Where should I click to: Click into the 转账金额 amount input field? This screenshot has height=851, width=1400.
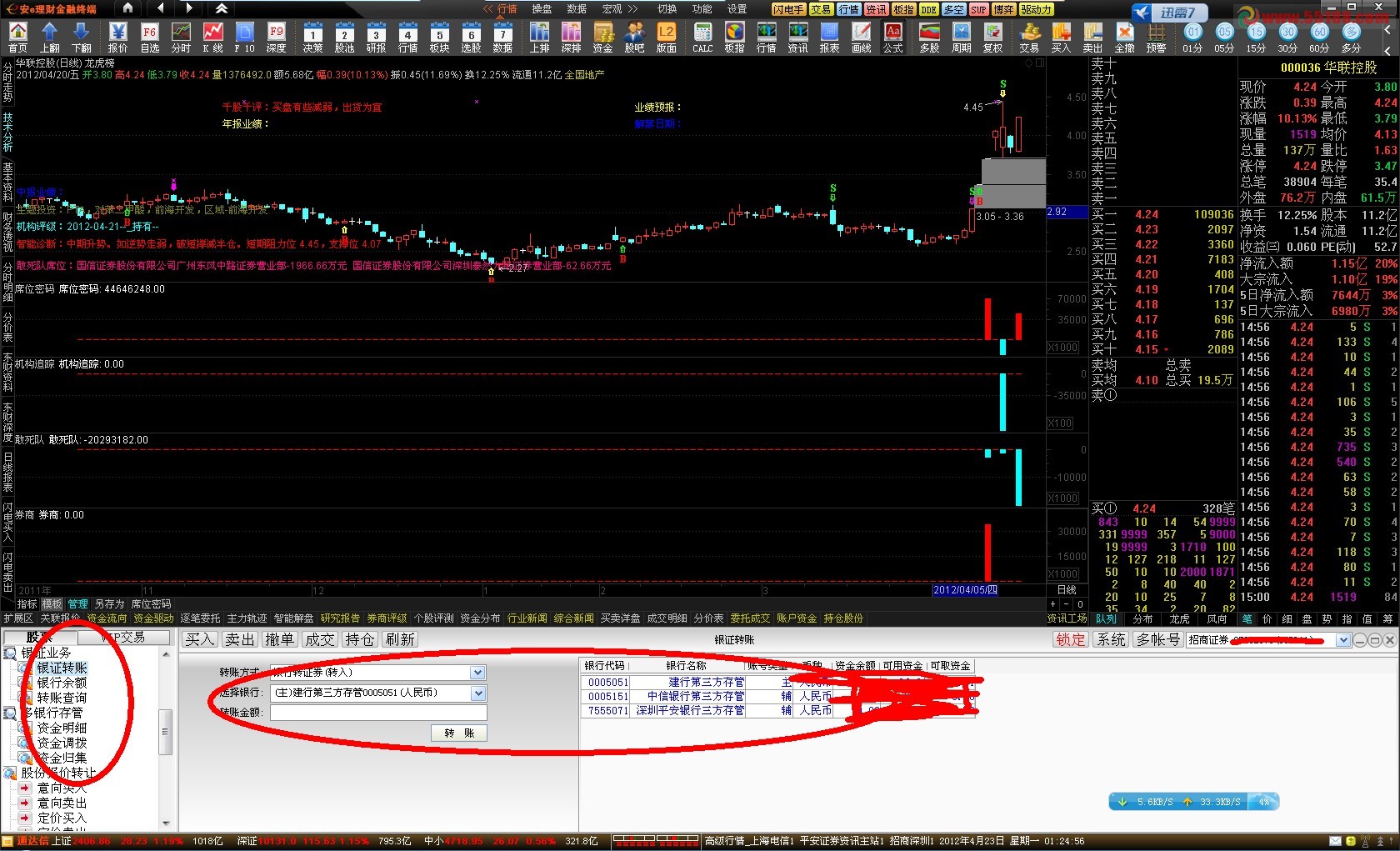(x=378, y=713)
